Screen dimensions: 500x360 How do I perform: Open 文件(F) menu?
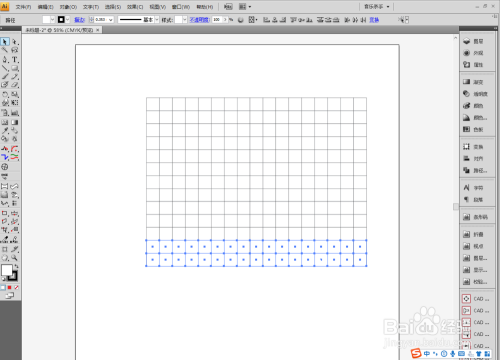pos(23,7)
